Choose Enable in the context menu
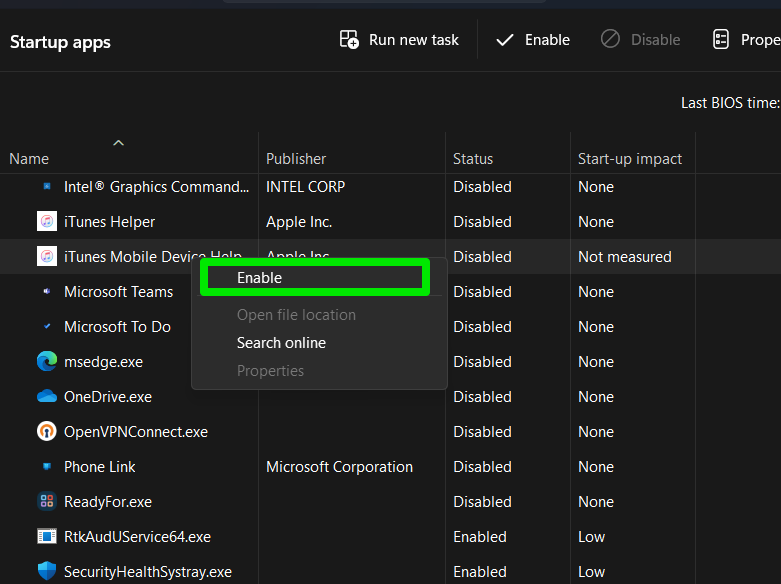The height and width of the screenshot is (584, 781). [315, 278]
